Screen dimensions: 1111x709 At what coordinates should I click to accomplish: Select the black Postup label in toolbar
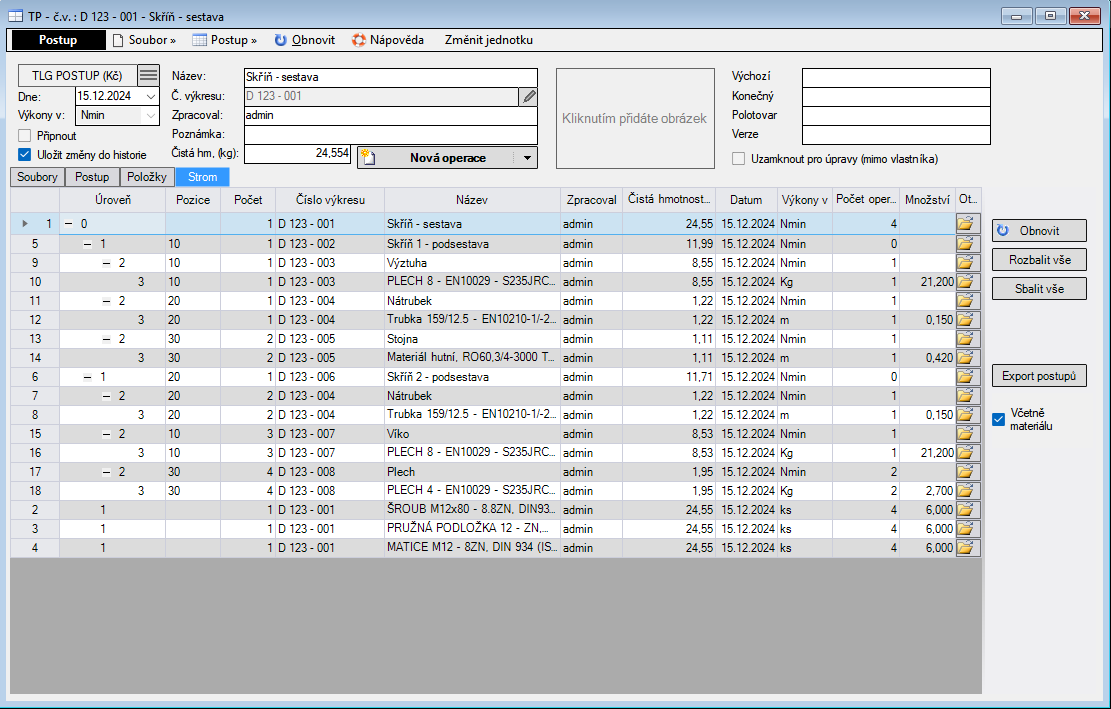coord(58,40)
